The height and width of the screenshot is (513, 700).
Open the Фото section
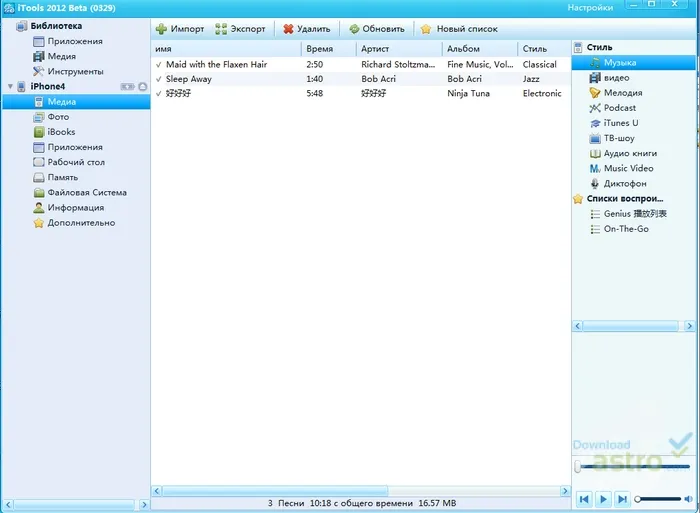[x=51, y=117]
